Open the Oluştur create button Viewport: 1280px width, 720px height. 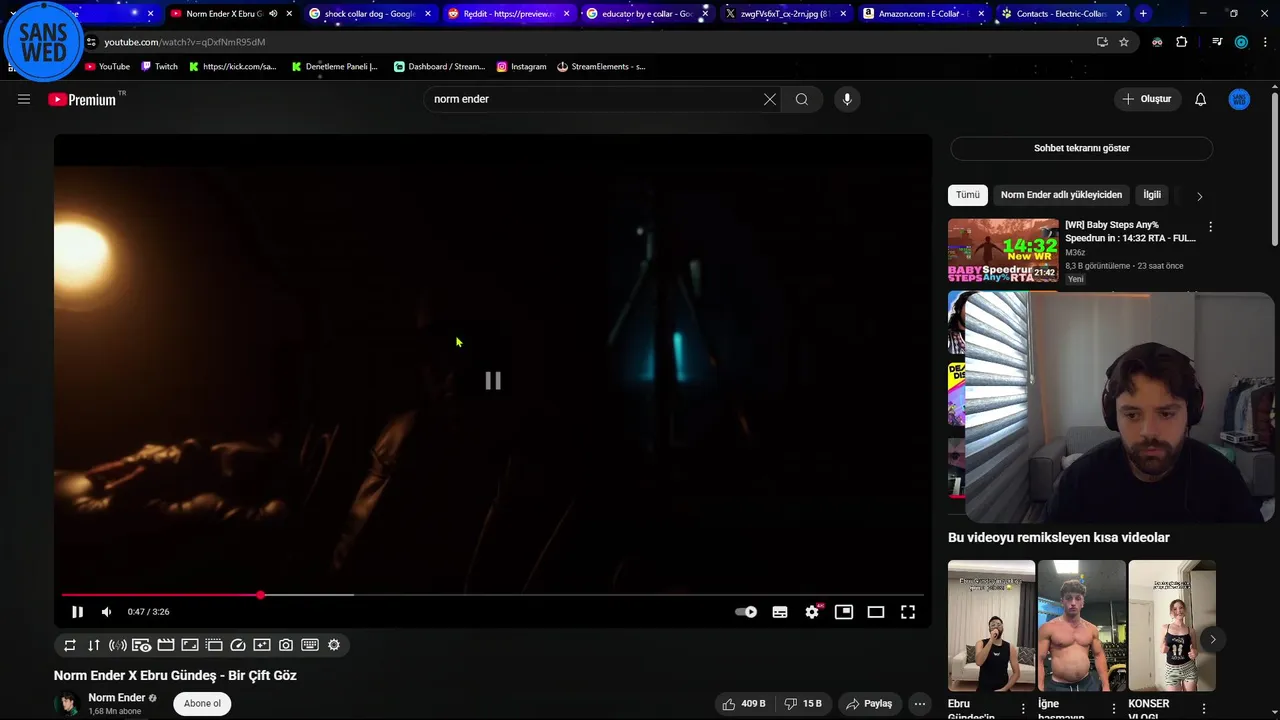click(x=1146, y=99)
